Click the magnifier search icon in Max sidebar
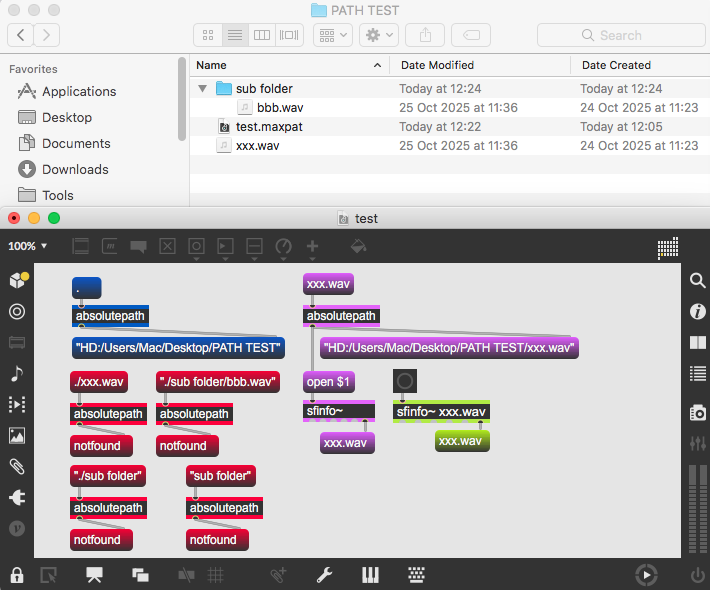Image resolution: width=710 pixels, height=590 pixels. [x=698, y=281]
